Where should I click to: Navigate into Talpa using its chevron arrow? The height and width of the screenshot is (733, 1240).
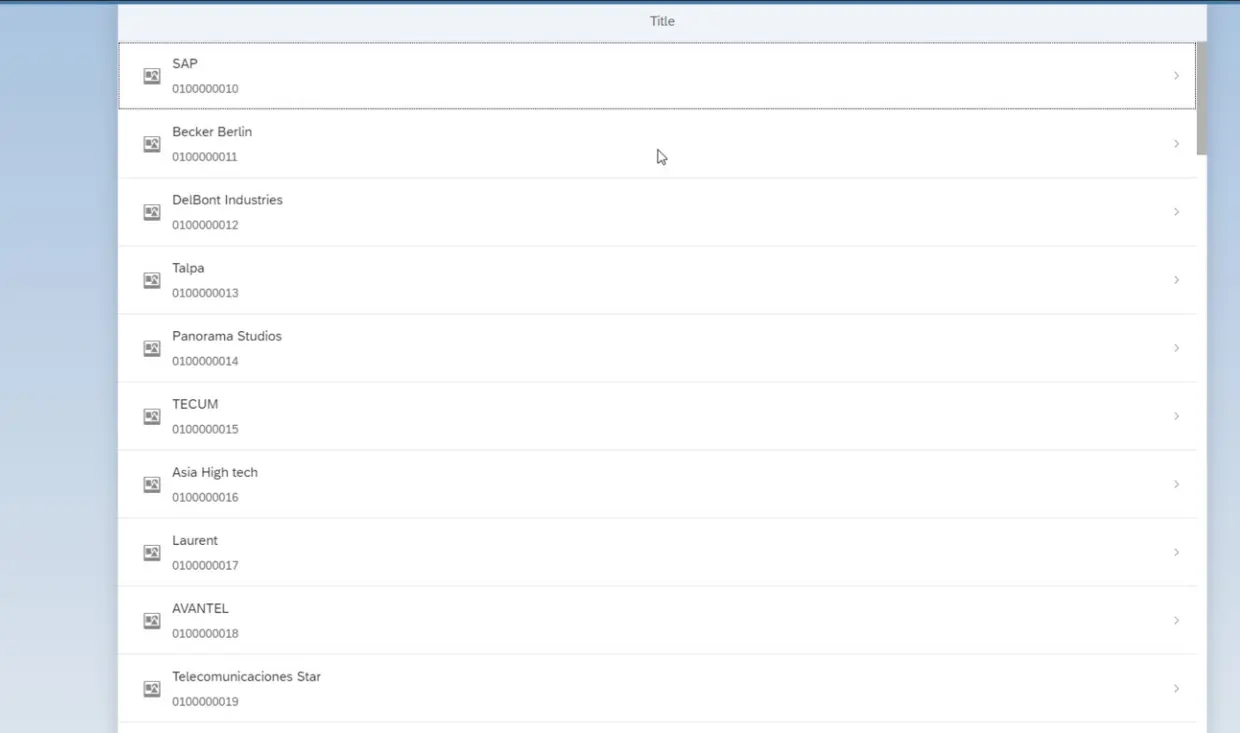point(1176,280)
